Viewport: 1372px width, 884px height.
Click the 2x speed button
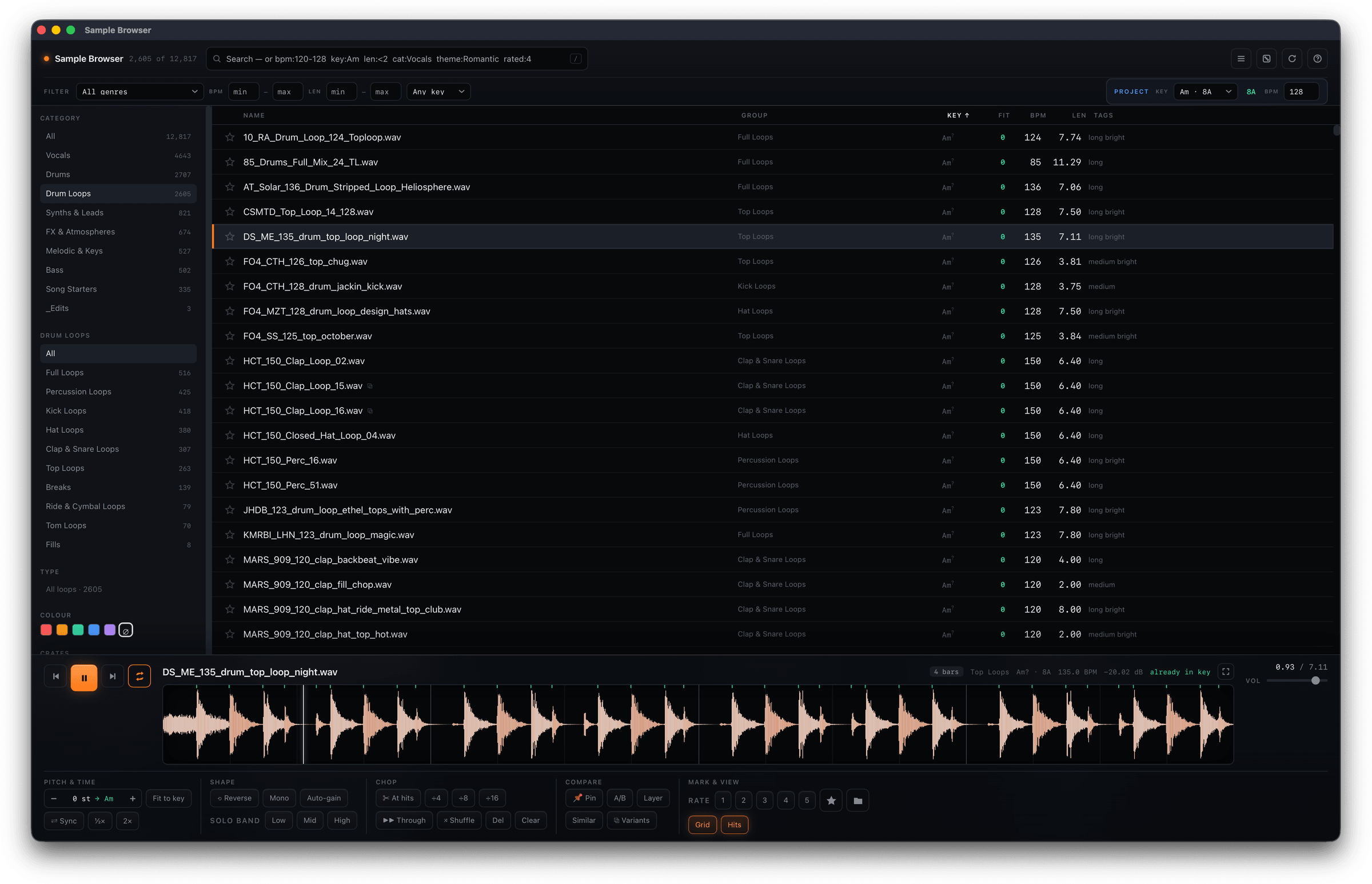(127, 821)
